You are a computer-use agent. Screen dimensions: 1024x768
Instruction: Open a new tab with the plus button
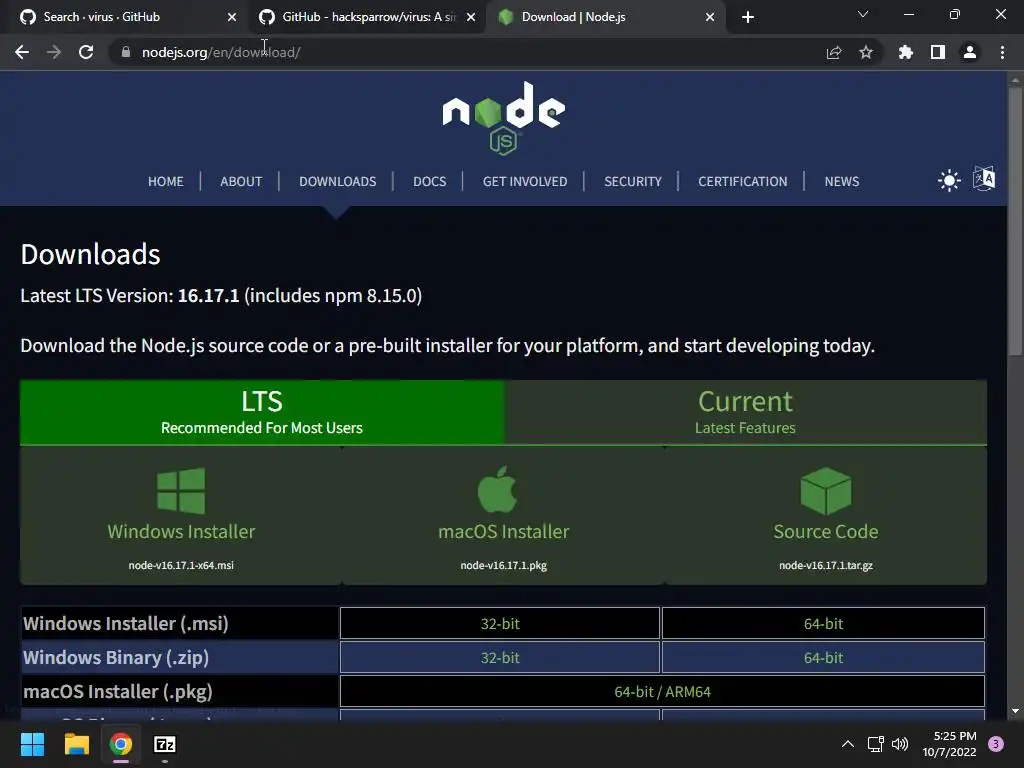tap(748, 17)
